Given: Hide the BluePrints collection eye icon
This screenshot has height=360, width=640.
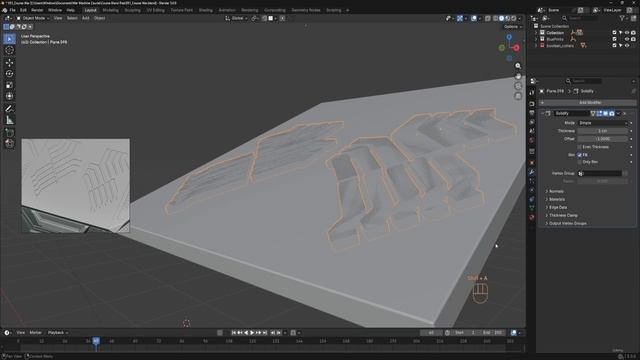Looking at the screenshot, I should pyautogui.click(x=627, y=39).
